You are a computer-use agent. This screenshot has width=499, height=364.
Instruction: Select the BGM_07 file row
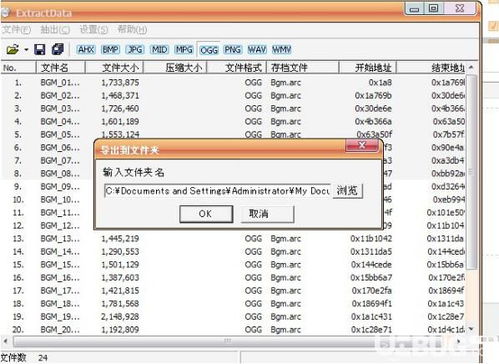[x=48, y=161]
